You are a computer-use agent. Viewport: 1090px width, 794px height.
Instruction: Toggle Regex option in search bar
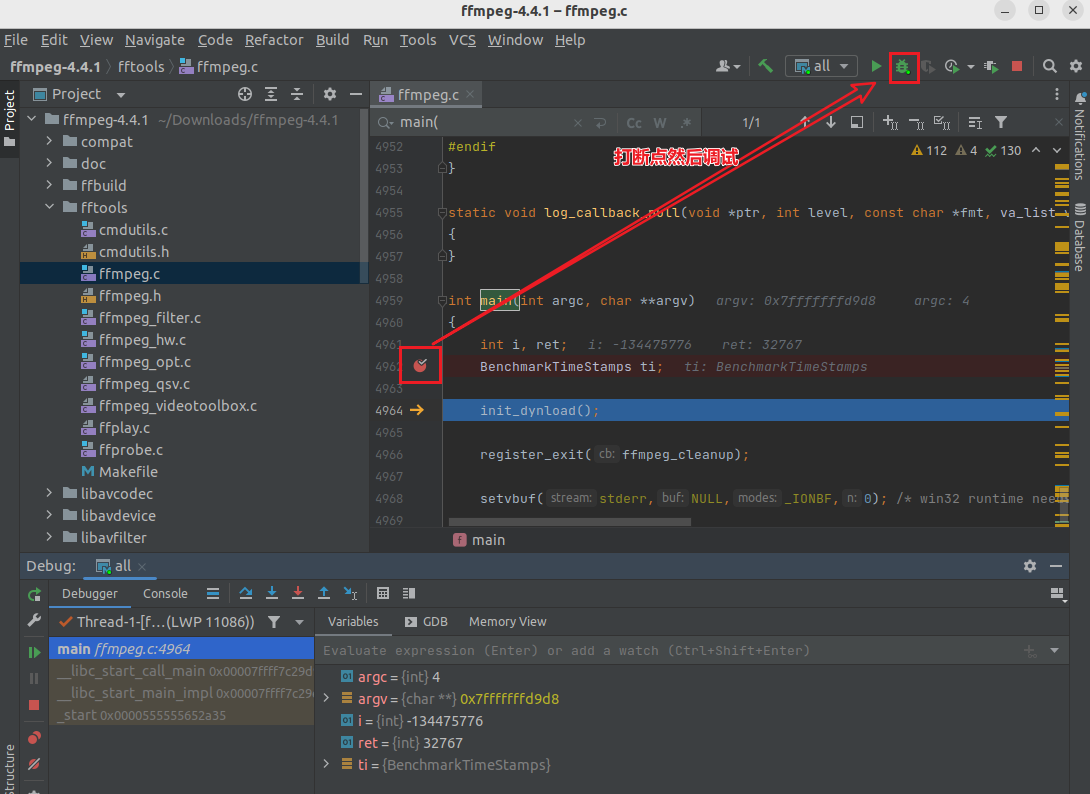686,123
